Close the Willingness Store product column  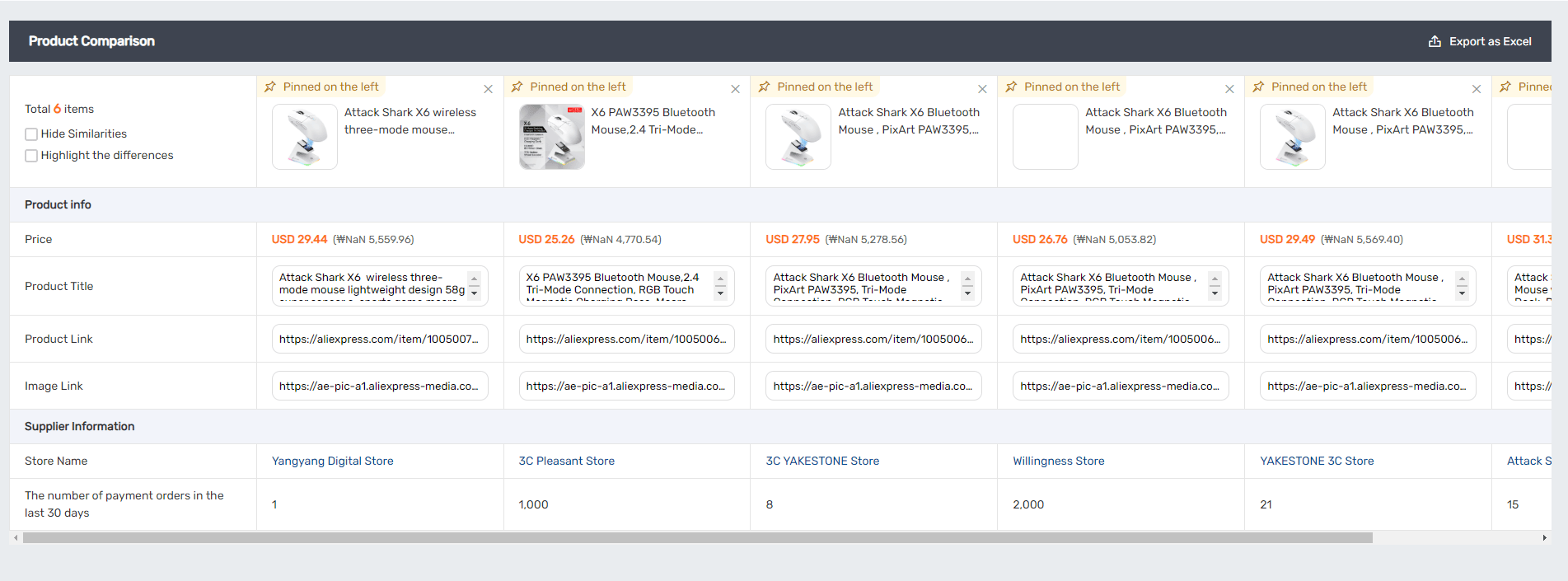click(1229, 89)
